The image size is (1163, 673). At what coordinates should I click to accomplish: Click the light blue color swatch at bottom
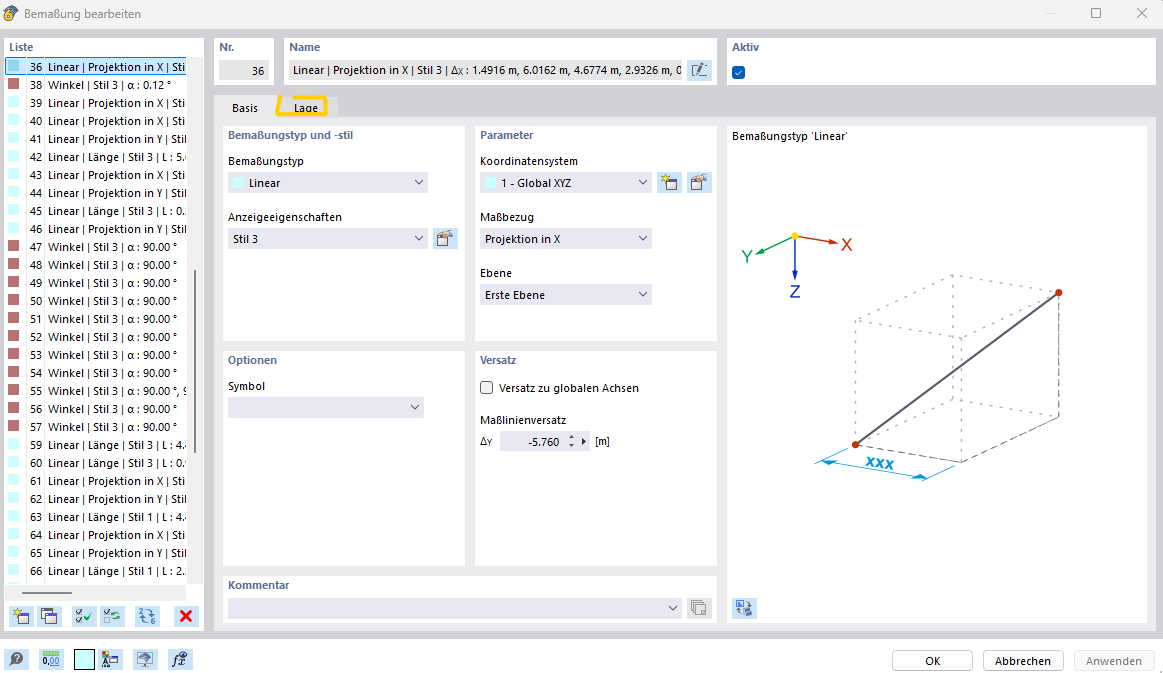click(84, 659)
